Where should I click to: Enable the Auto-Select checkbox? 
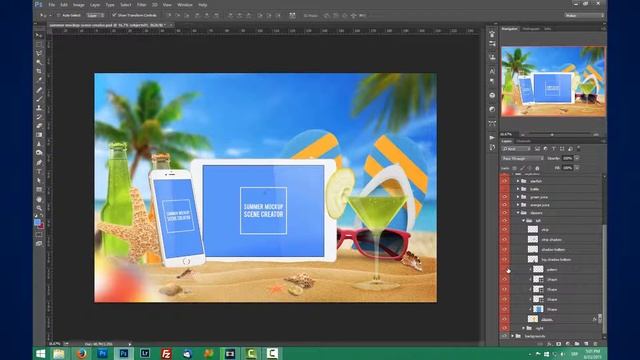tap(59, 15)
